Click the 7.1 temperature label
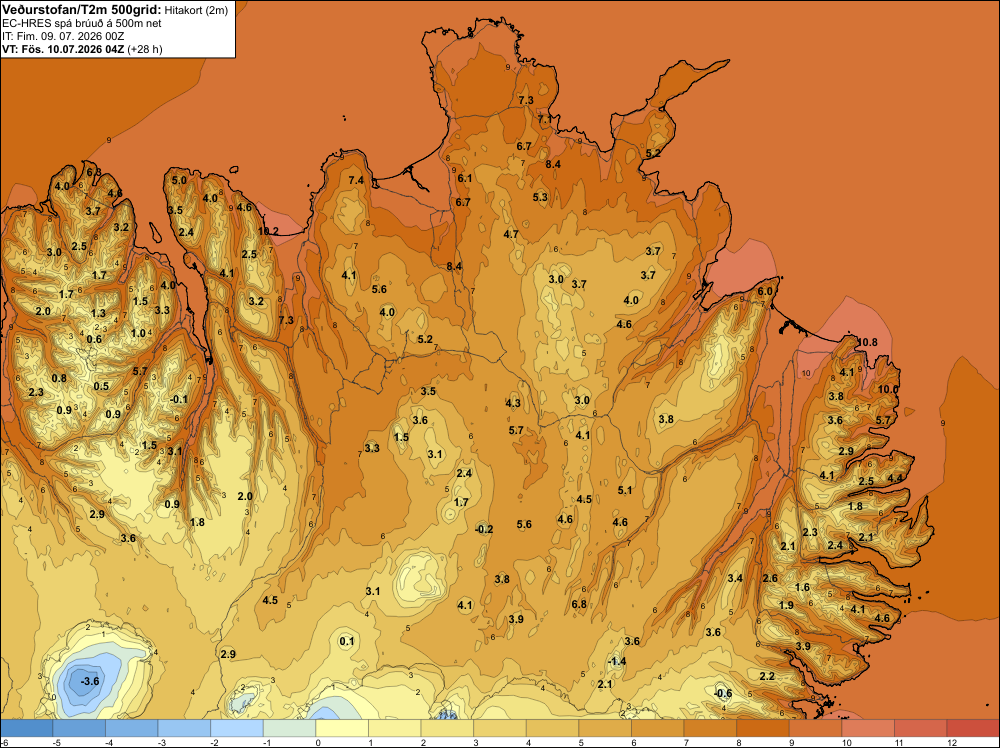This screenshot has width=1000, height=748. [545, 119]
